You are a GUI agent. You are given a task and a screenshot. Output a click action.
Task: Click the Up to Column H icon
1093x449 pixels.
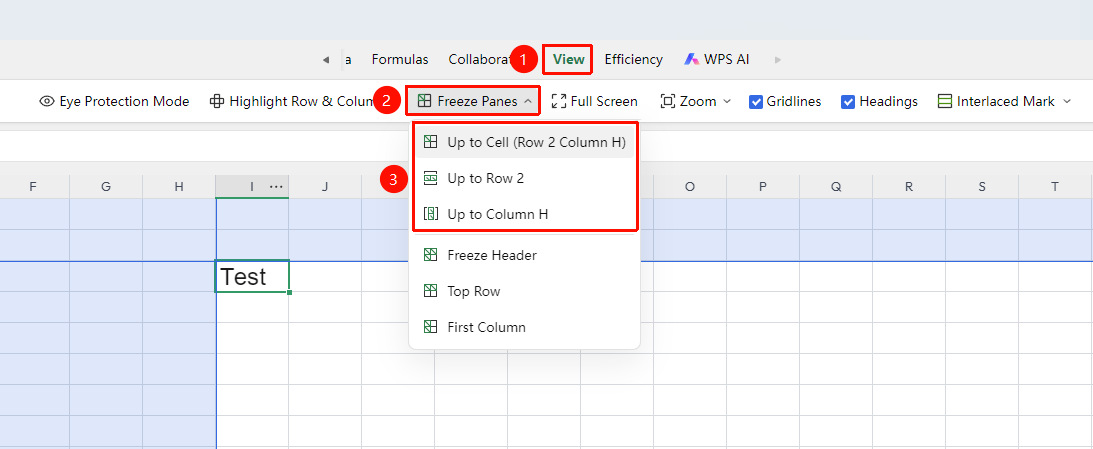point(431,214)
